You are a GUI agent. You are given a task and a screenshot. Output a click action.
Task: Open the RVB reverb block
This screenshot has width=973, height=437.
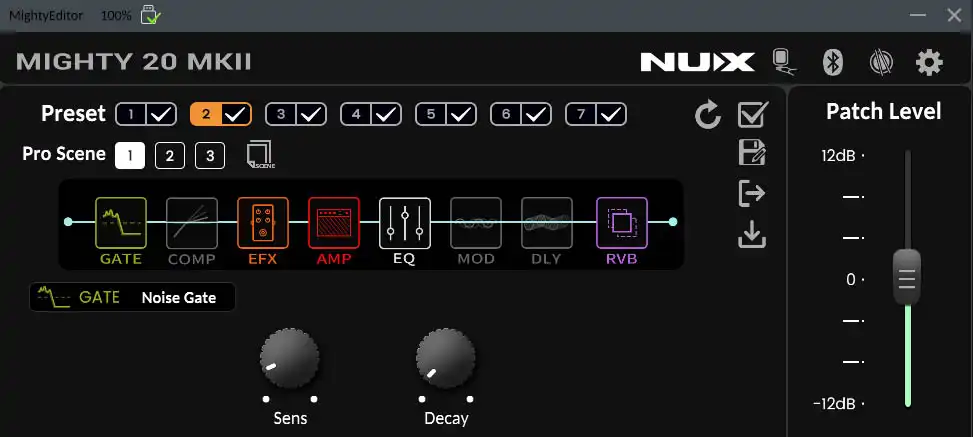pos(622,223)
